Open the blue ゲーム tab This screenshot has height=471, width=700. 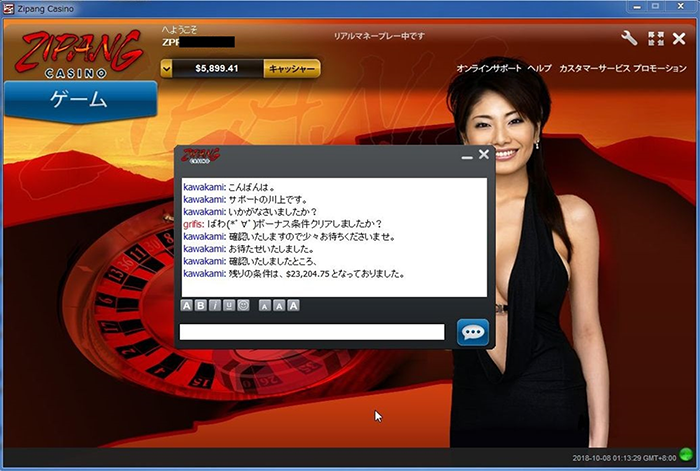(x=79, y=100)
